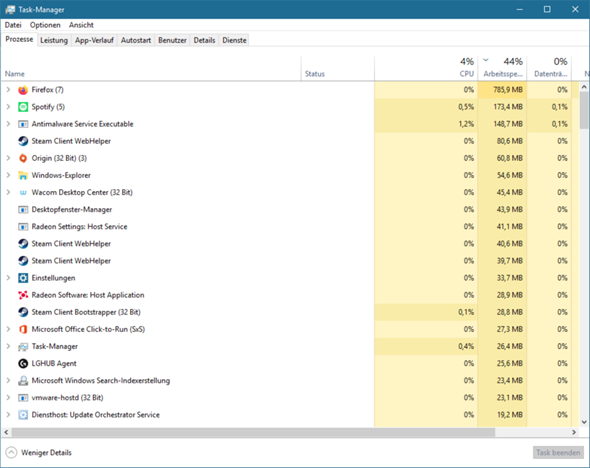The width and height of the screenshot is (590, 468).
Task: Expand Microsoft Office Click-to-Run (SxS)
Action: coord(8,329)
